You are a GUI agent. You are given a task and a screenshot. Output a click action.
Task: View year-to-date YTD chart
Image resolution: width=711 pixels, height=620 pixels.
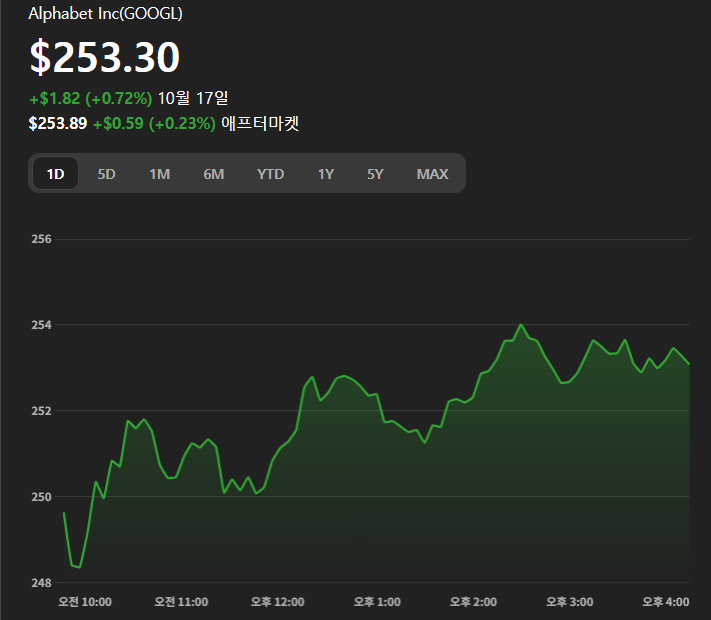(270, 174)
